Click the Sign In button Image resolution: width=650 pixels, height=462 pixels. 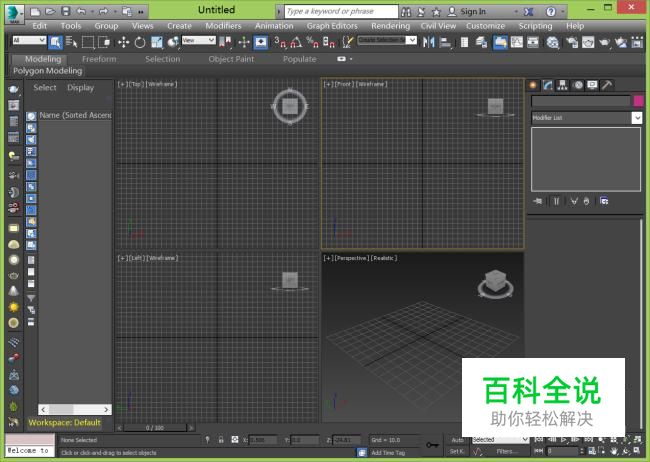pyautogui.click(x=472, y=11)
